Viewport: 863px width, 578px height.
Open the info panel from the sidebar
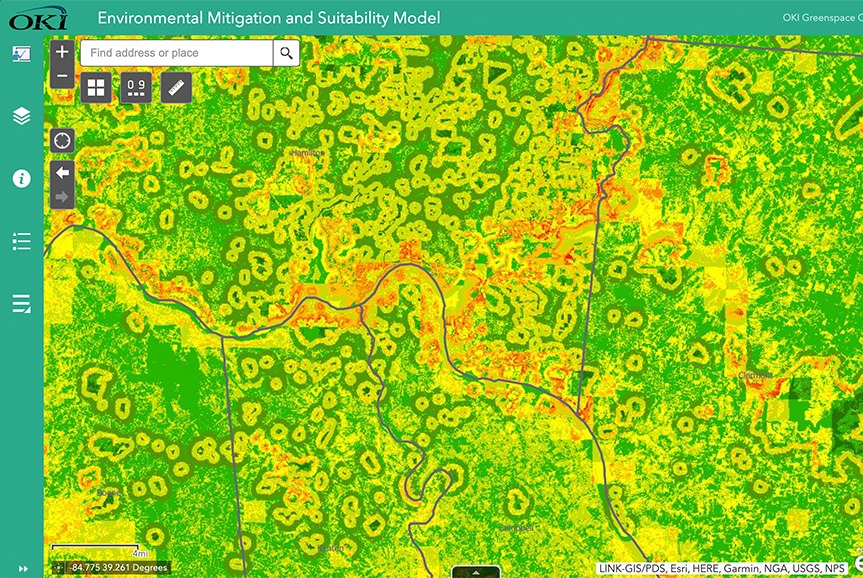coord(20,177)
